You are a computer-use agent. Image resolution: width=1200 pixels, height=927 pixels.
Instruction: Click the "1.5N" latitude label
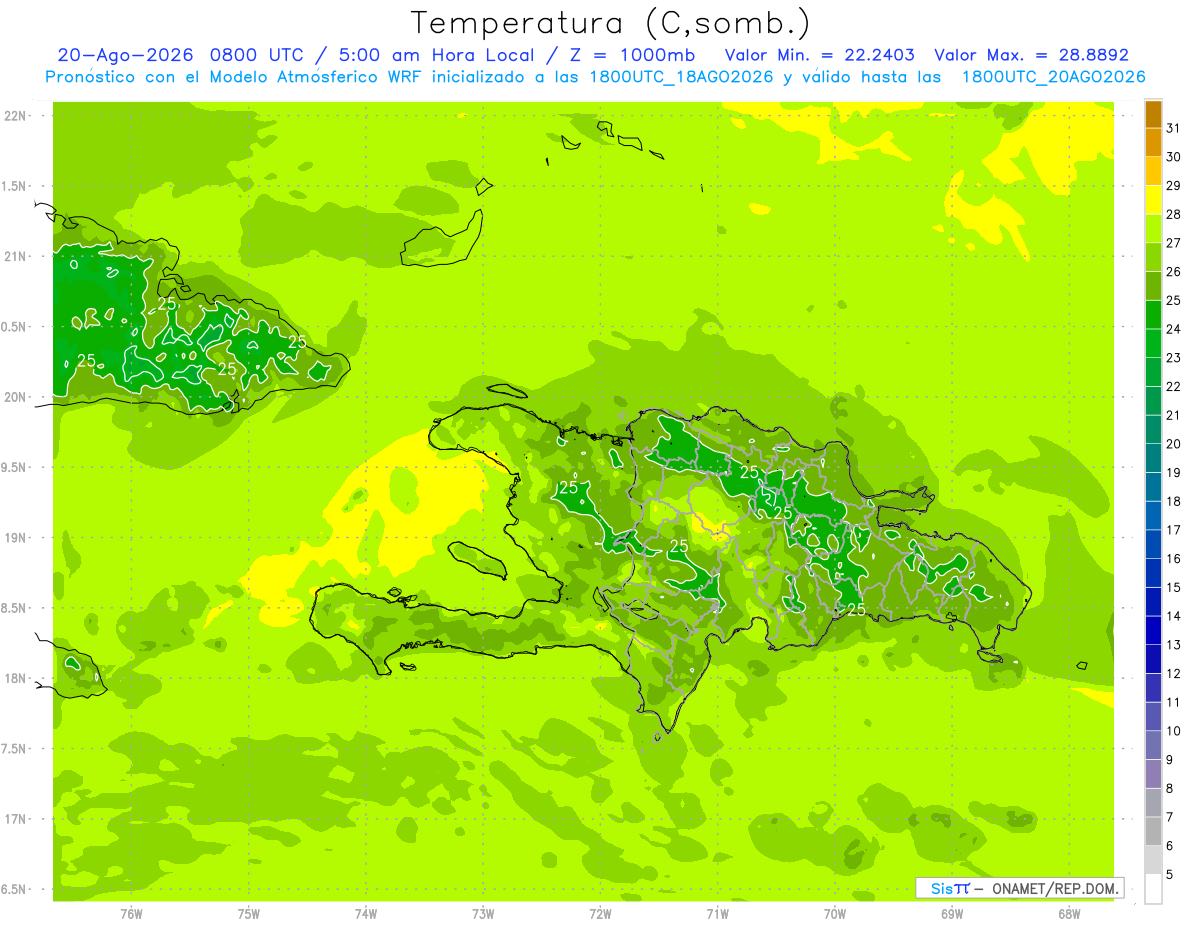tap(16, 186)
